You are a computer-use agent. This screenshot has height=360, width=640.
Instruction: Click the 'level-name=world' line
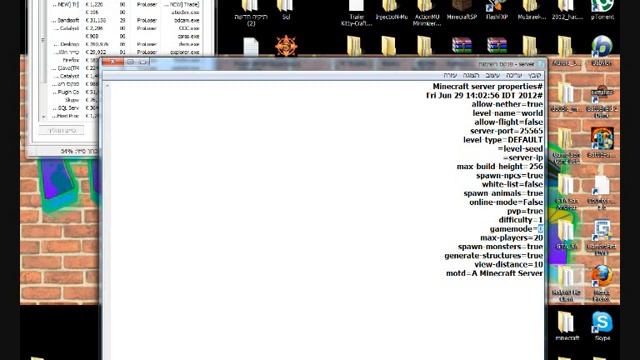[x=508, y=113]
